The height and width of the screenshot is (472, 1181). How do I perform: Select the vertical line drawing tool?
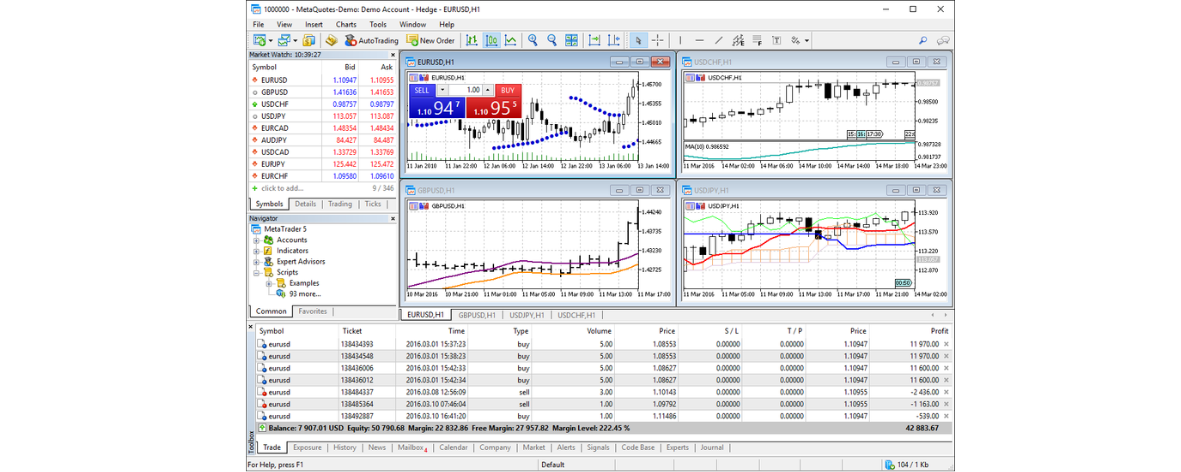tap(680, 40)
